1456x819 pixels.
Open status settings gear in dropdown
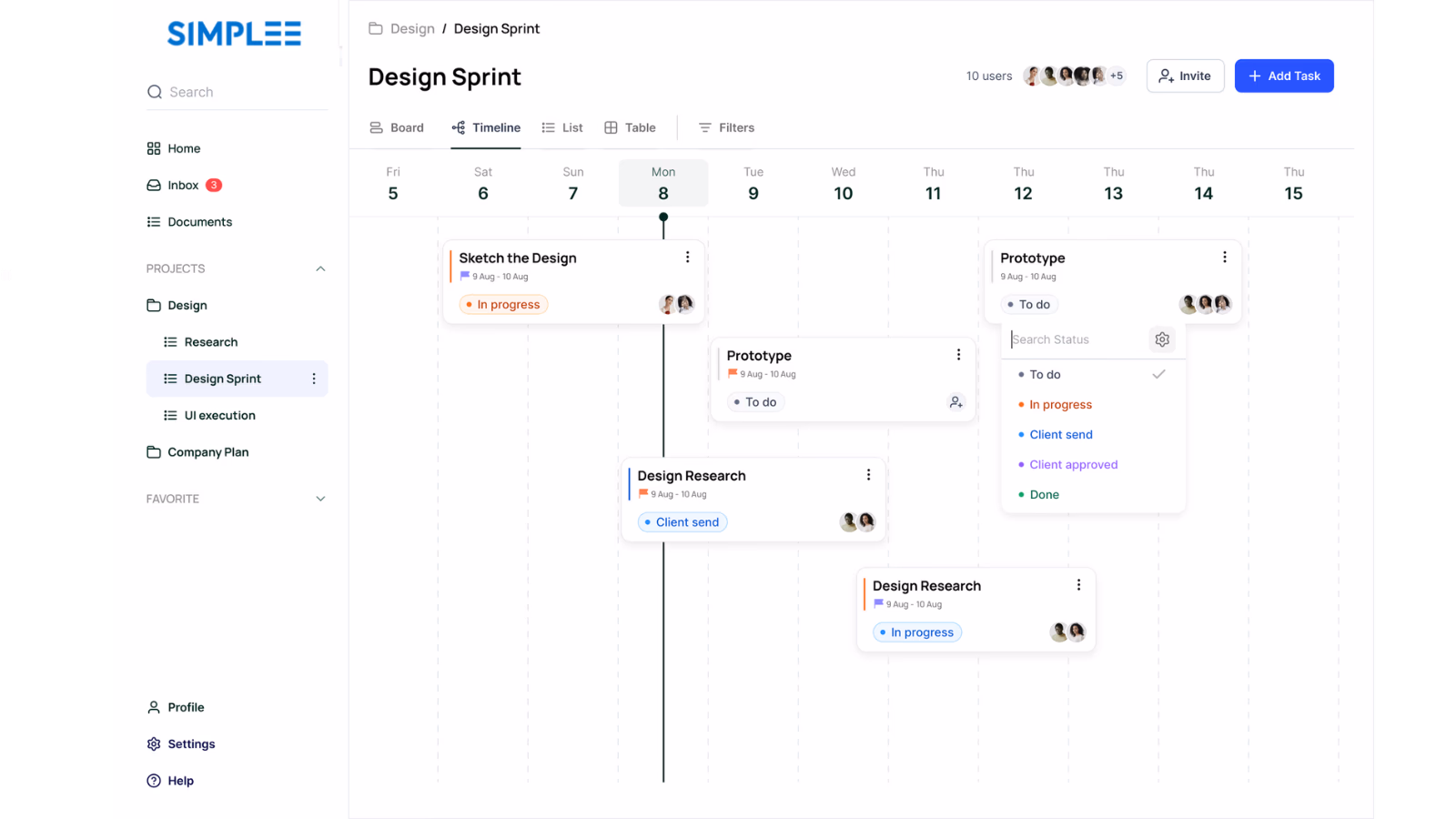1162,339
